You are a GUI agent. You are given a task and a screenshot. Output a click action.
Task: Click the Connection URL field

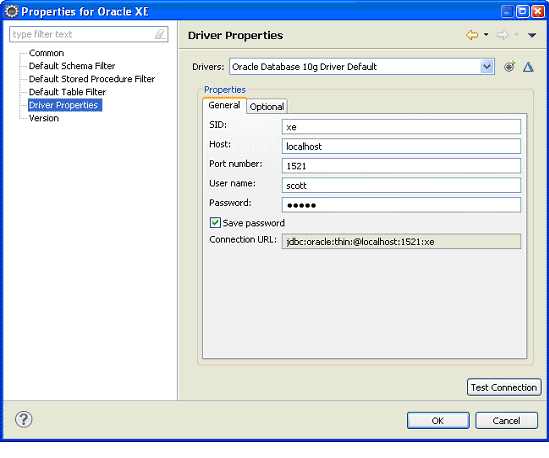tap(401, 242)
